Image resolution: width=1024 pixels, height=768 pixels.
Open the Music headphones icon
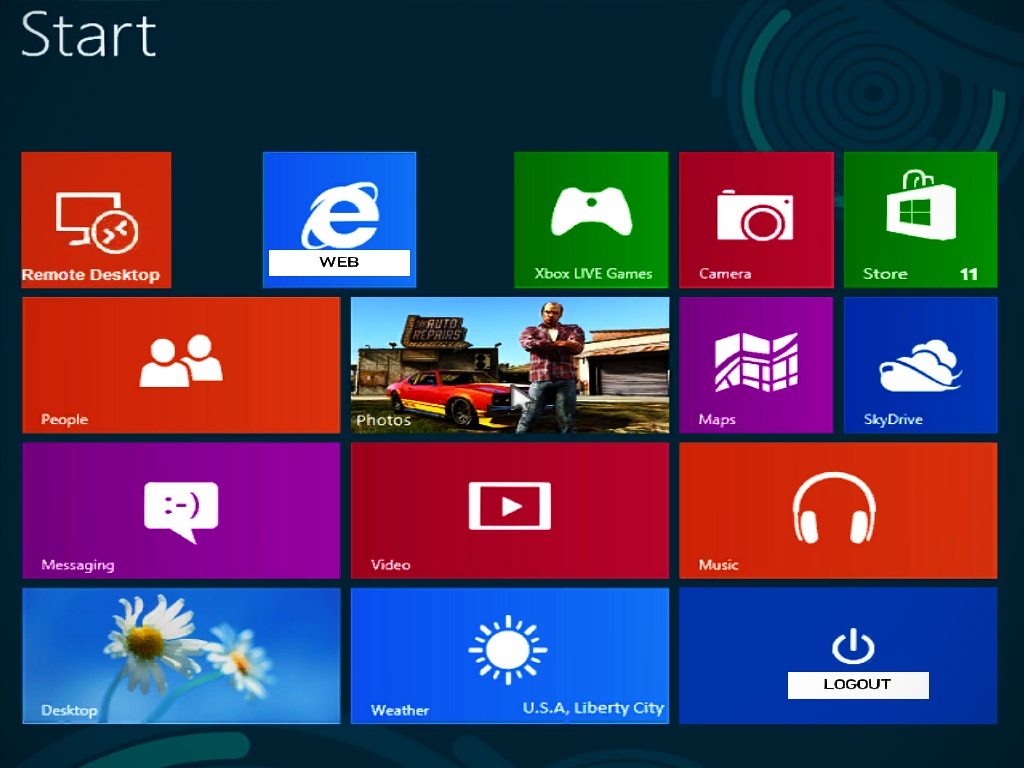[x=834, y=507]
